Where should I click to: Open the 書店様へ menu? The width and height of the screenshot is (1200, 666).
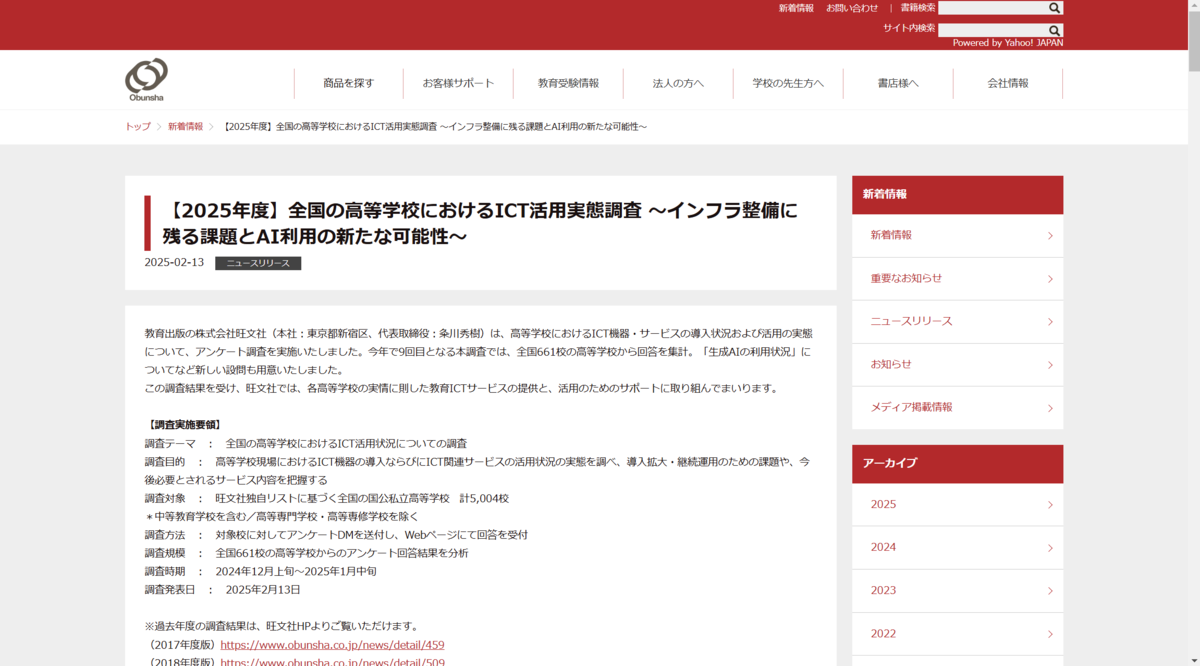898,83
